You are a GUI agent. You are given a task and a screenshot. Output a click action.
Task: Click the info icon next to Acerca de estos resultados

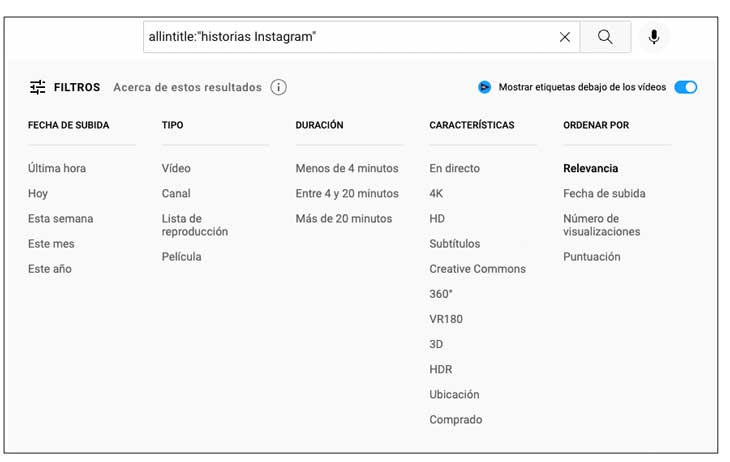pyautogui.click(x=279, y=87)
